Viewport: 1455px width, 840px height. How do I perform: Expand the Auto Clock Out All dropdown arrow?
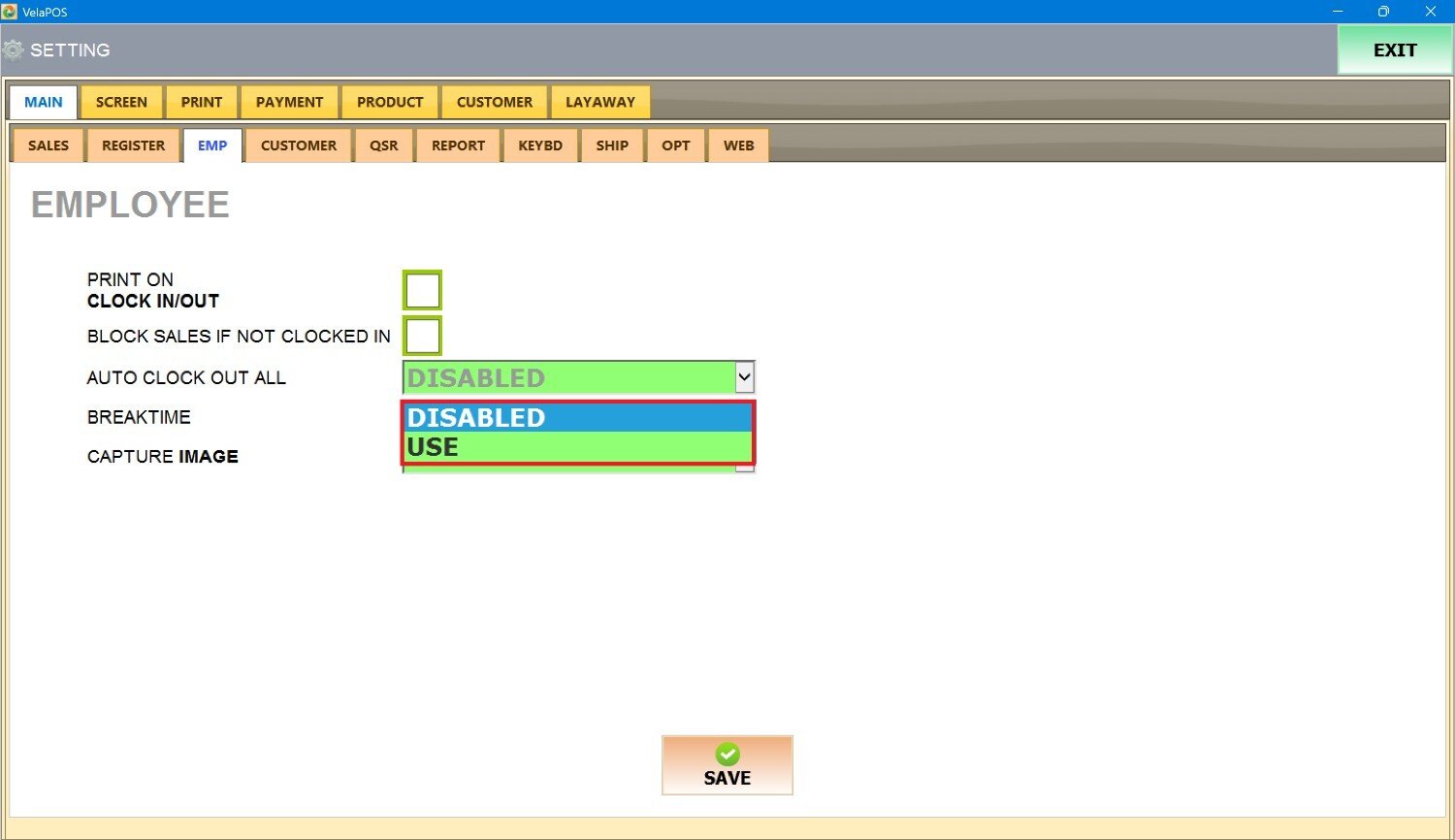coord(744,377)
